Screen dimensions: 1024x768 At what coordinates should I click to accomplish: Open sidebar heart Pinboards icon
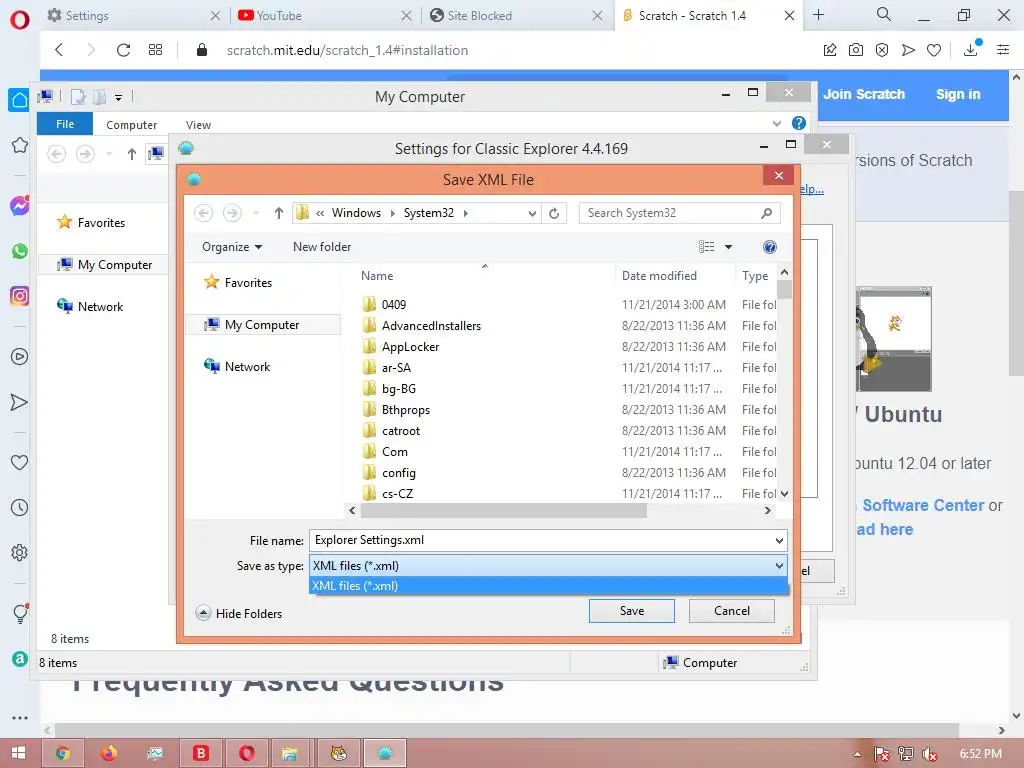(20, 462)
